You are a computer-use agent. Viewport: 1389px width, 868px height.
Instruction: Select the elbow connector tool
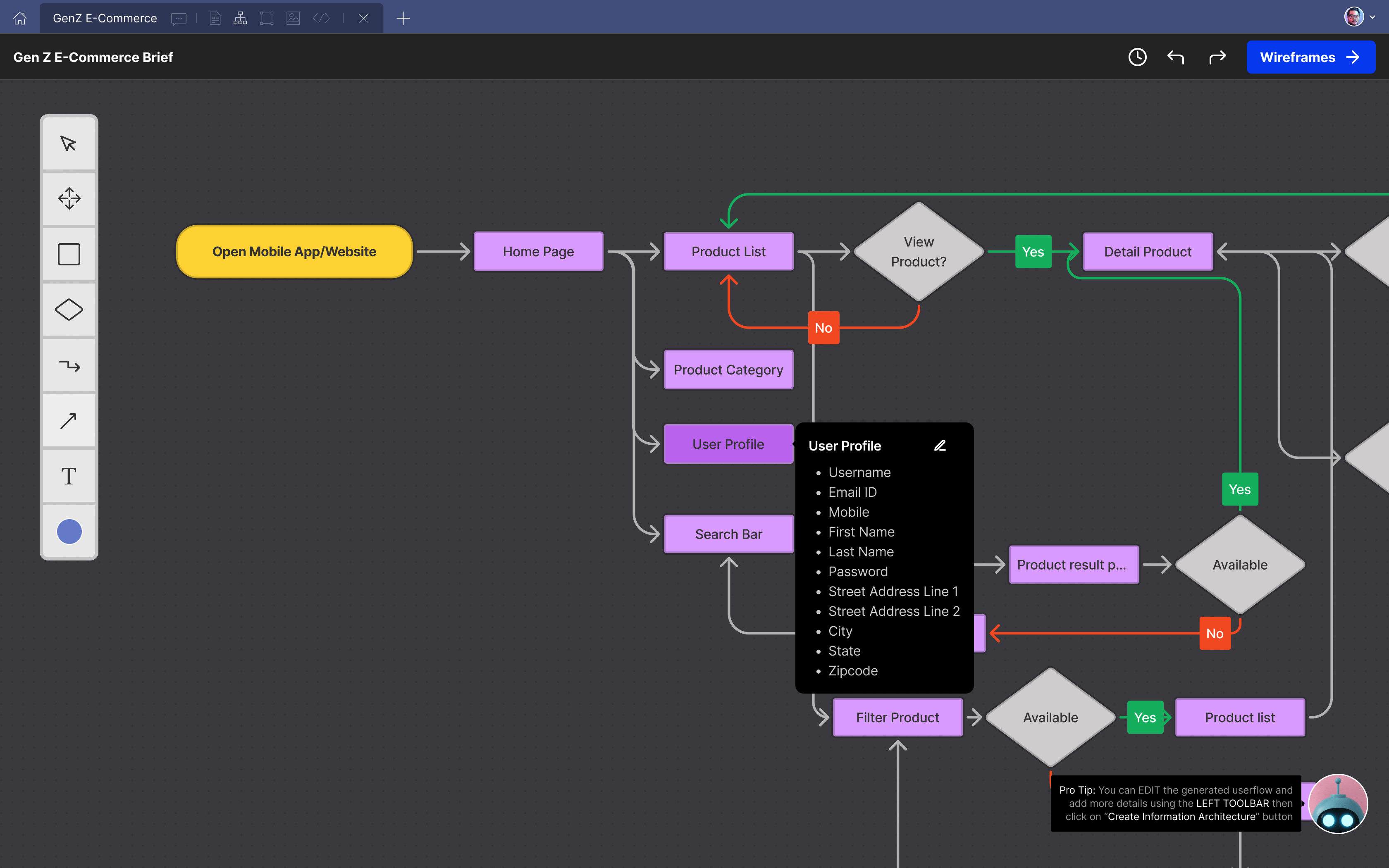(x=69, y=365)
